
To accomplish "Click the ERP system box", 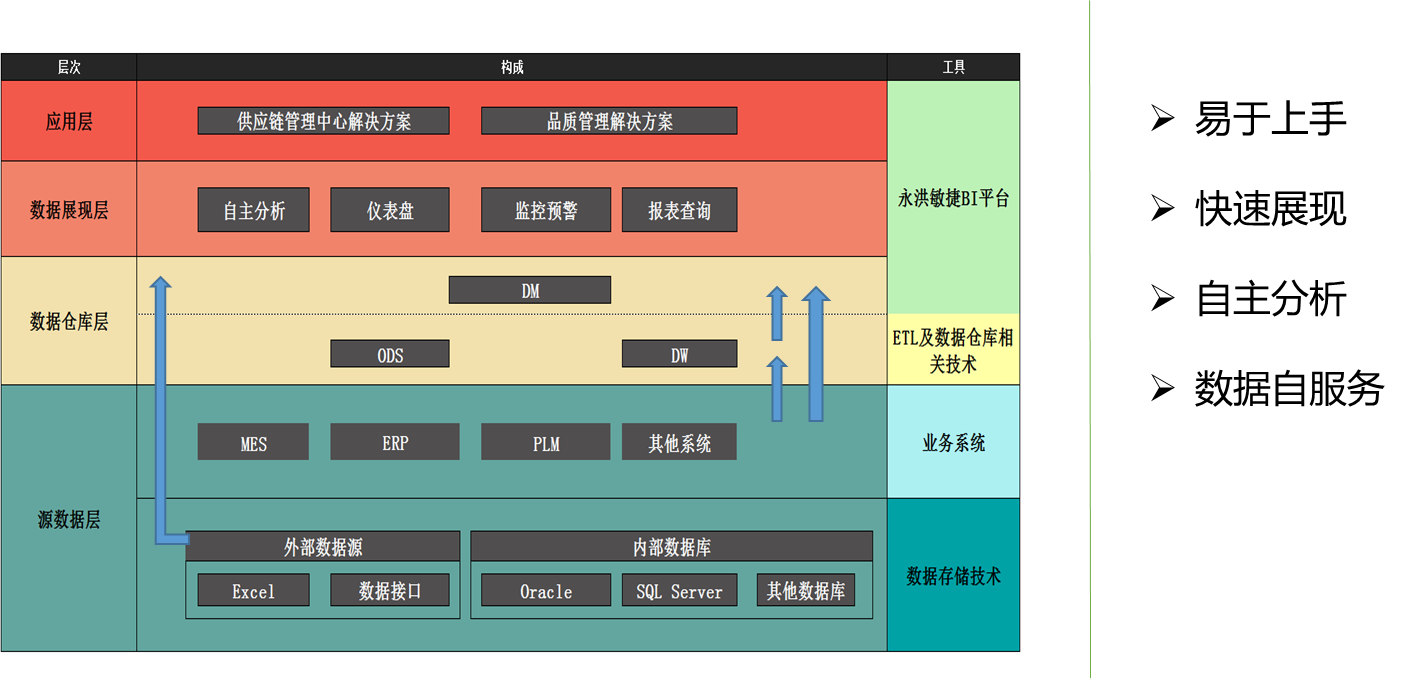I will (x=395, y=442).
